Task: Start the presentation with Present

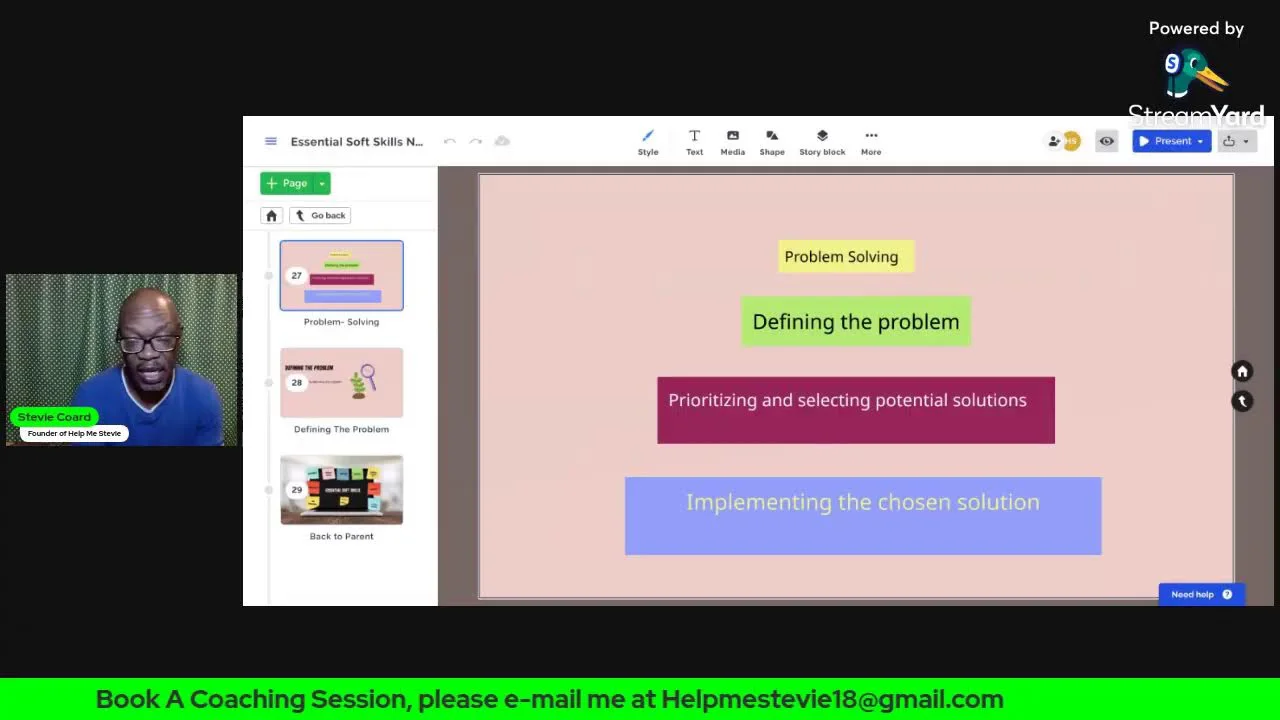Action: (1166, 141)
